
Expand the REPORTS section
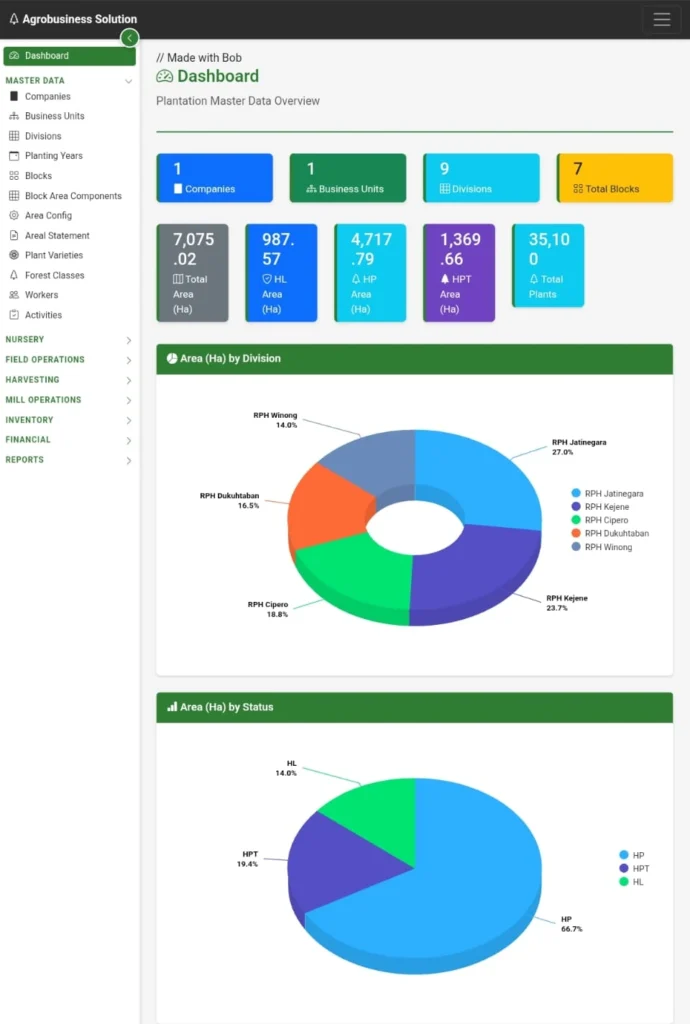pyautogui.click(x=69, y=460)
